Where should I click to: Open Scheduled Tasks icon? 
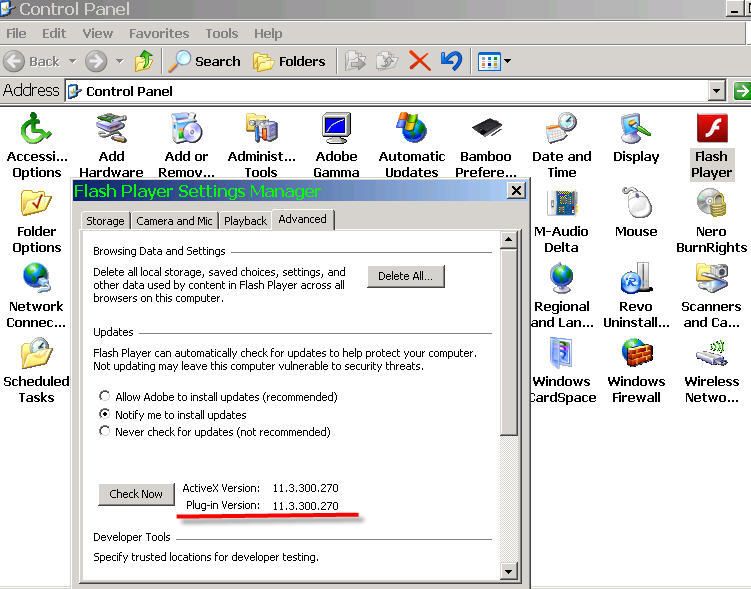tap(36, 371)
